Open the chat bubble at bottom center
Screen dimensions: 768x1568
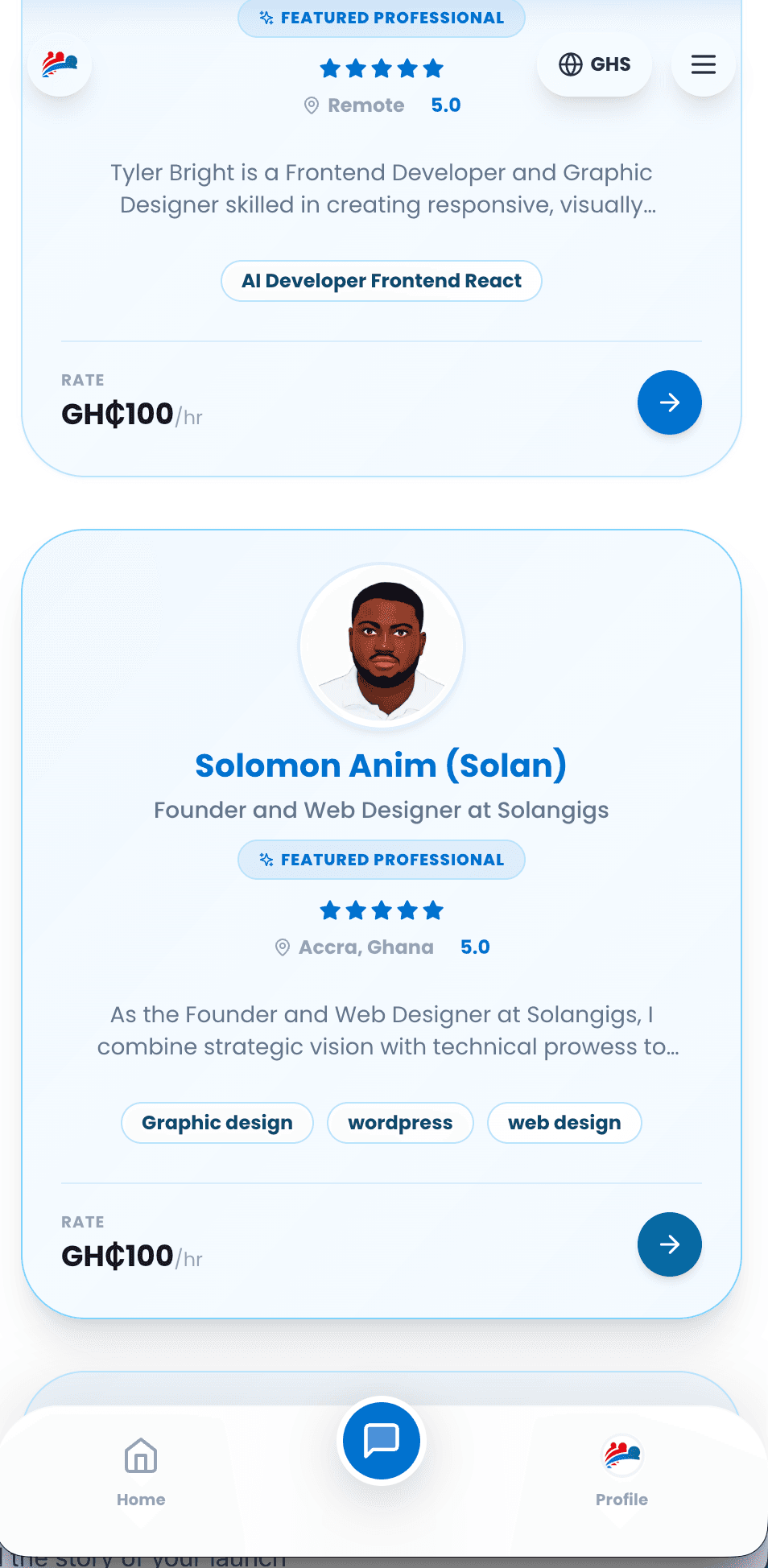click(x=381, y=1442)
